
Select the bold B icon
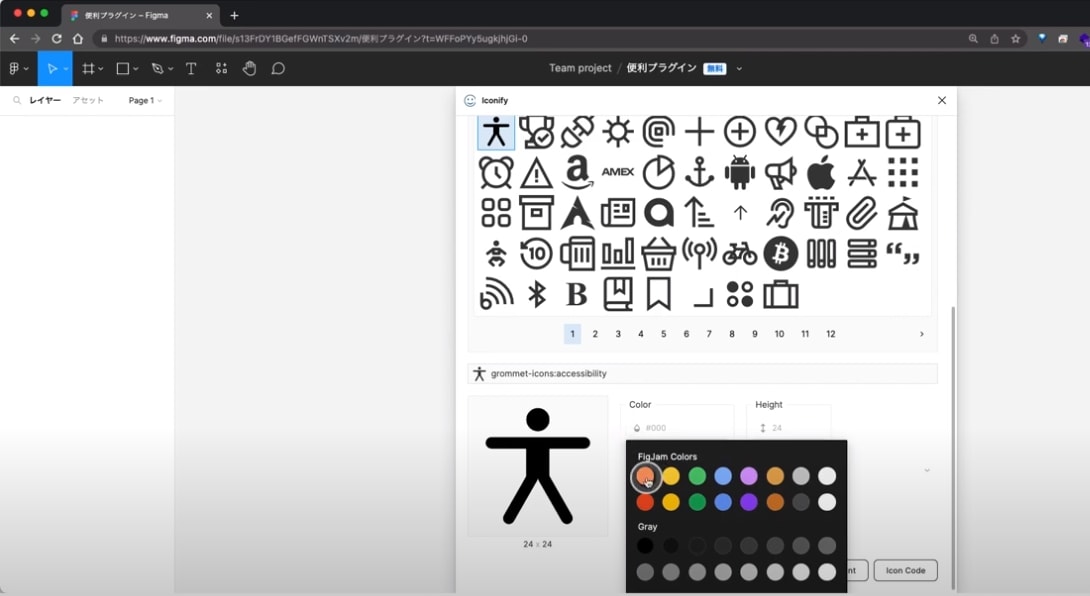point(577,295)
